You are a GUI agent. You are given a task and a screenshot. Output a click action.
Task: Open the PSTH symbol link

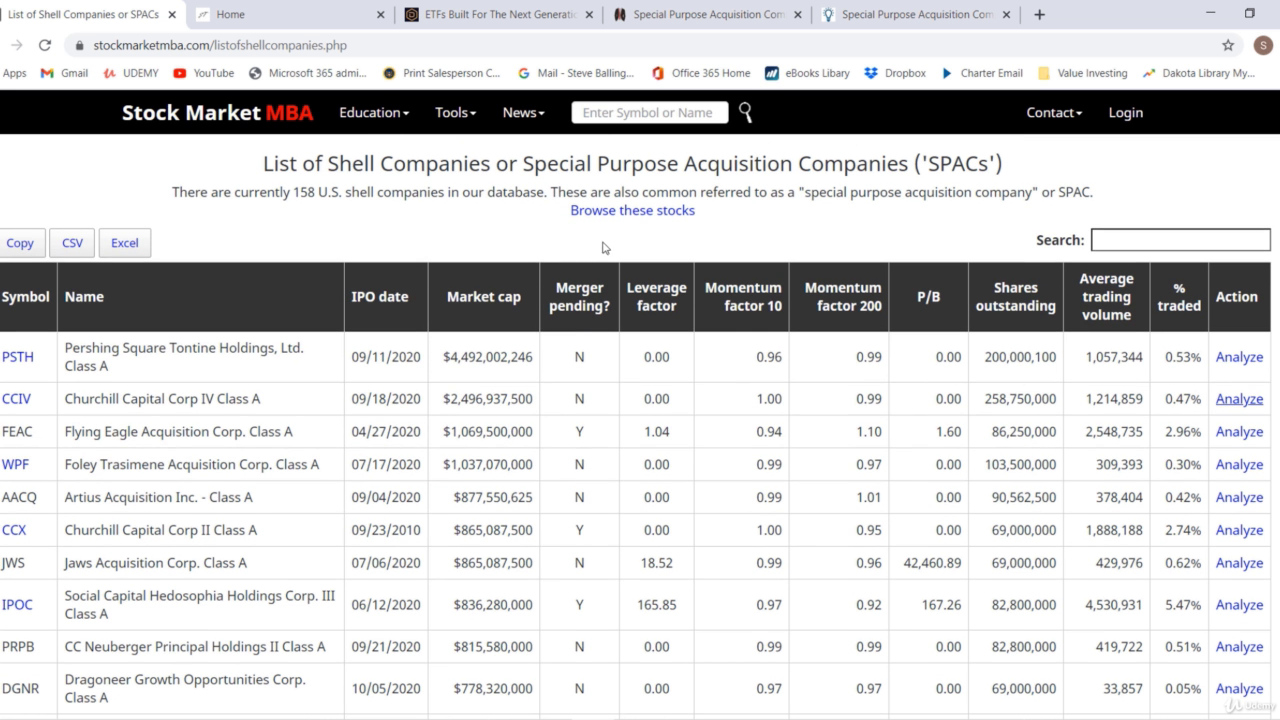click(x=17, y=357)
